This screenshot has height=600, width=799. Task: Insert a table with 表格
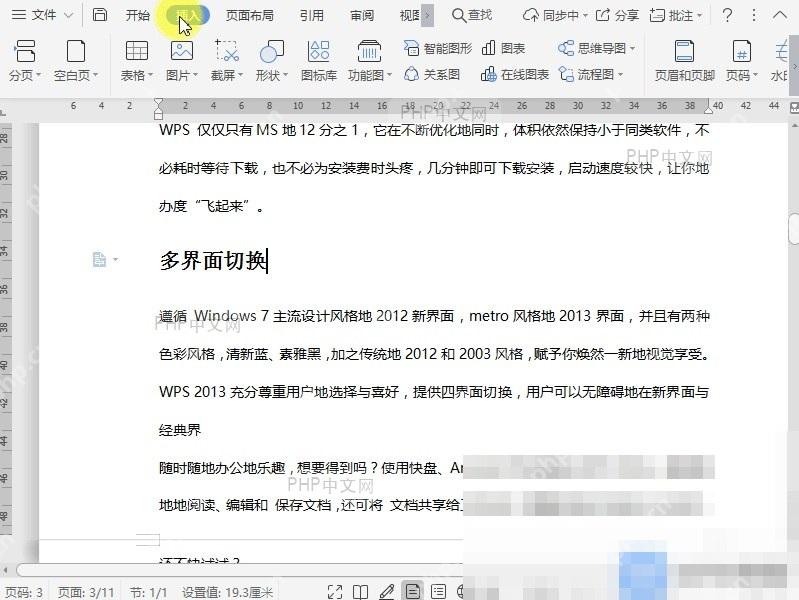137,61
